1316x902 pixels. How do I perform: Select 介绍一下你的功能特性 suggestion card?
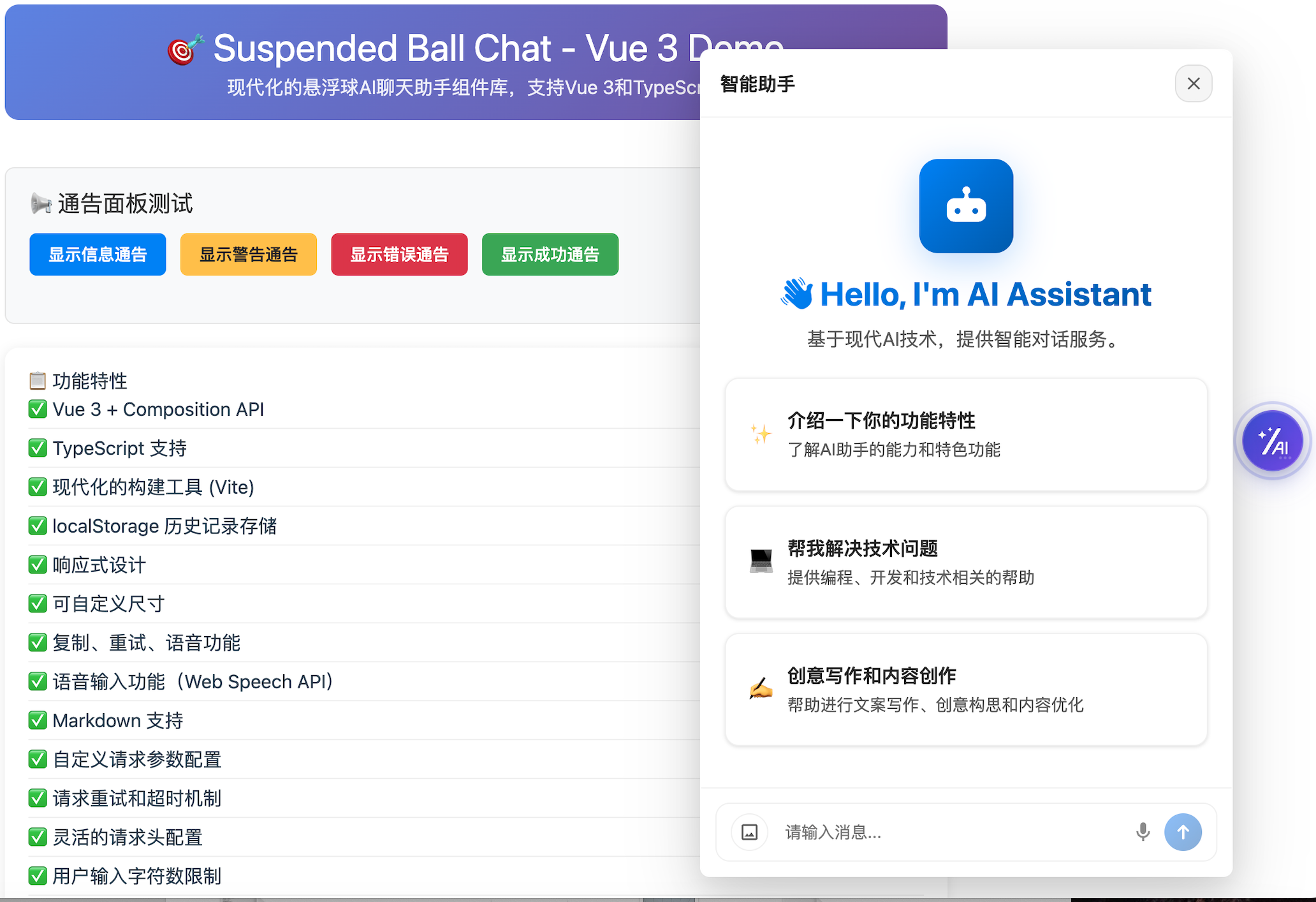[x=965, y=434]
